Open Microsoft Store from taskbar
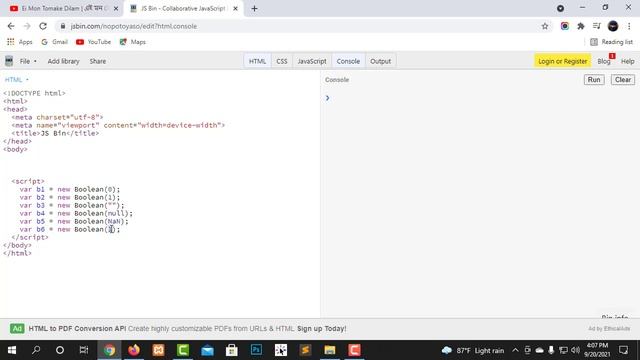 point(232,350)
